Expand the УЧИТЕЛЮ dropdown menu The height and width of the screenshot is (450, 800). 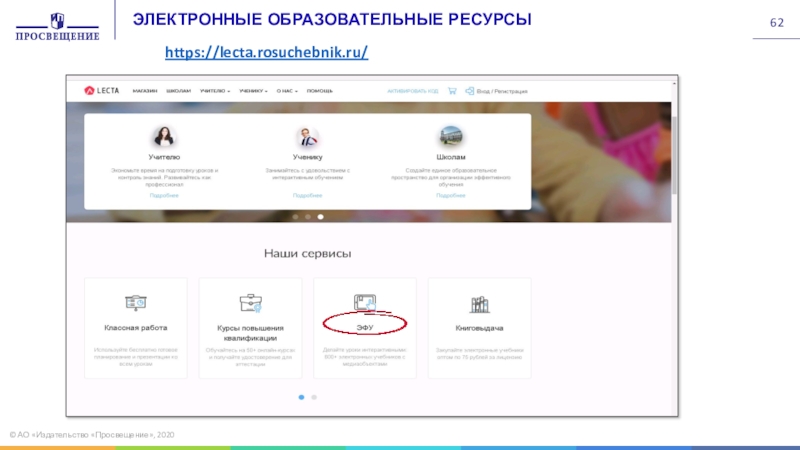[215, 91]
